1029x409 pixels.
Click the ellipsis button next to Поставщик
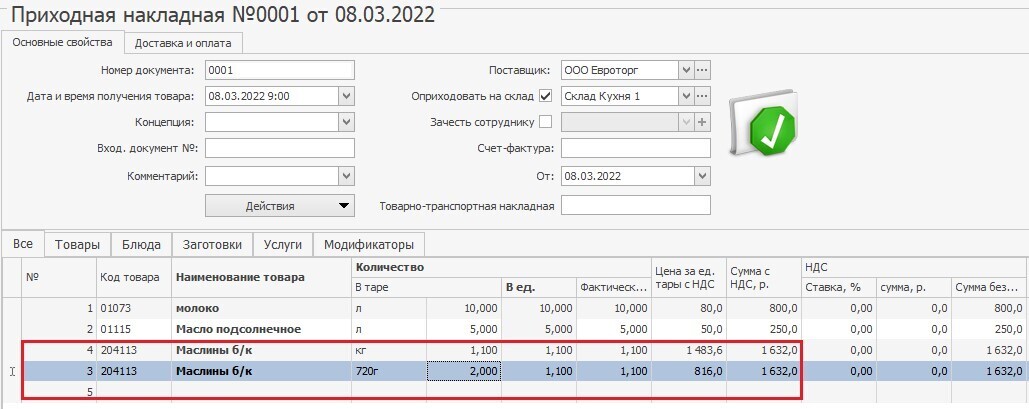click(702, 70)
